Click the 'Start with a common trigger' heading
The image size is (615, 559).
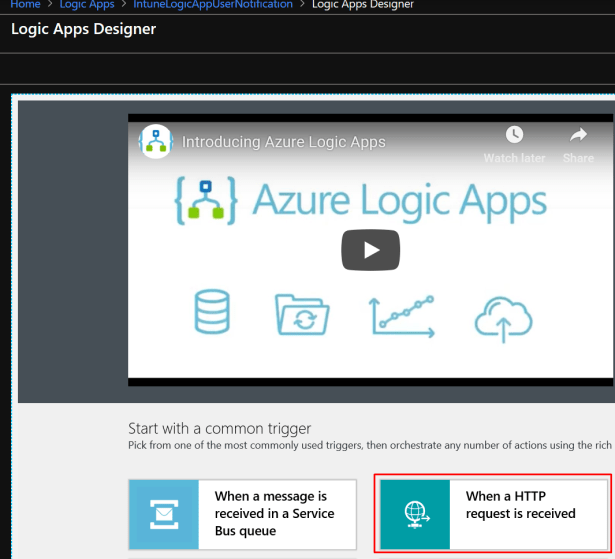tap(226, 428)
